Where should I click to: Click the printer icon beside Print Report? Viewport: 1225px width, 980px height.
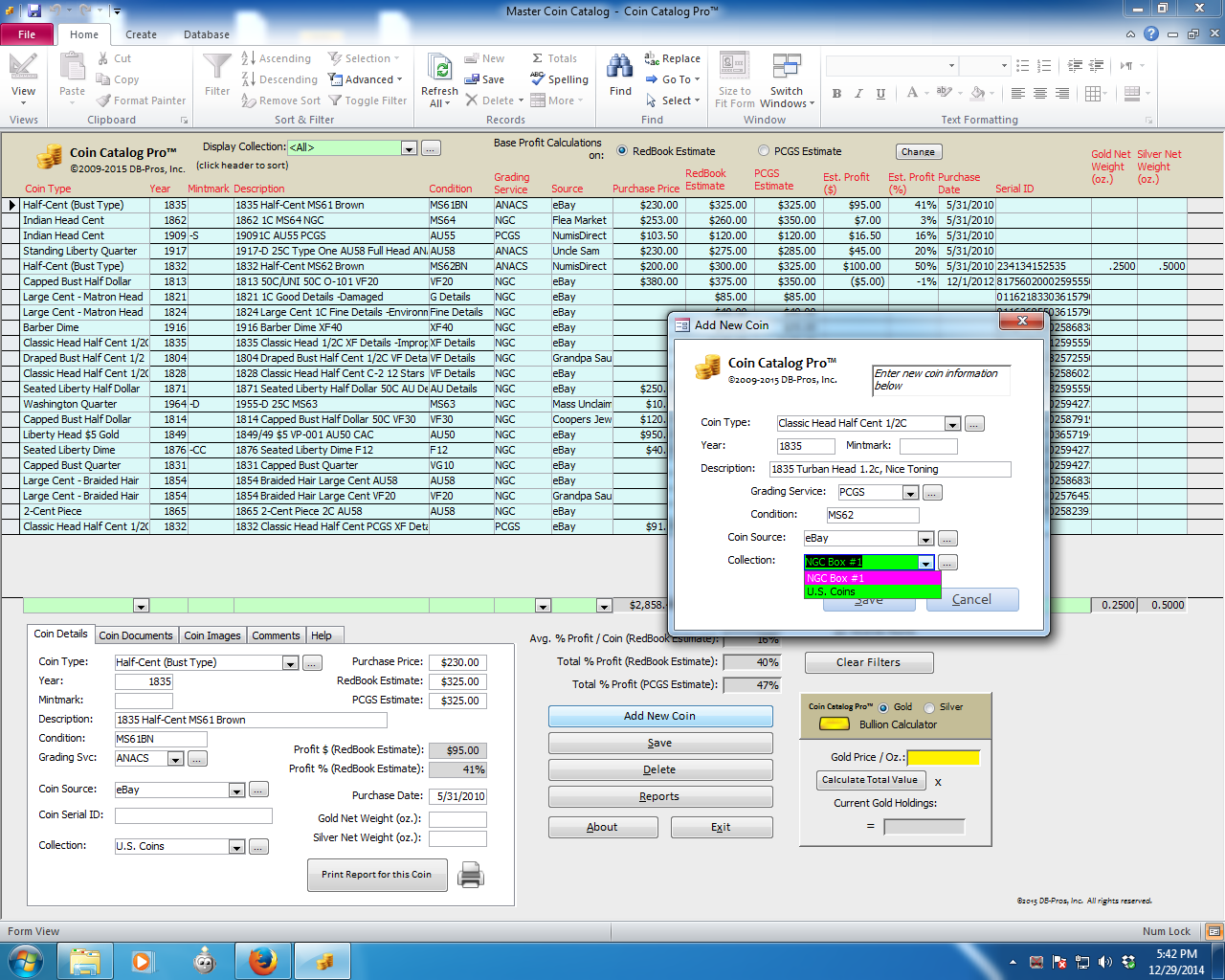pos(471,875)
